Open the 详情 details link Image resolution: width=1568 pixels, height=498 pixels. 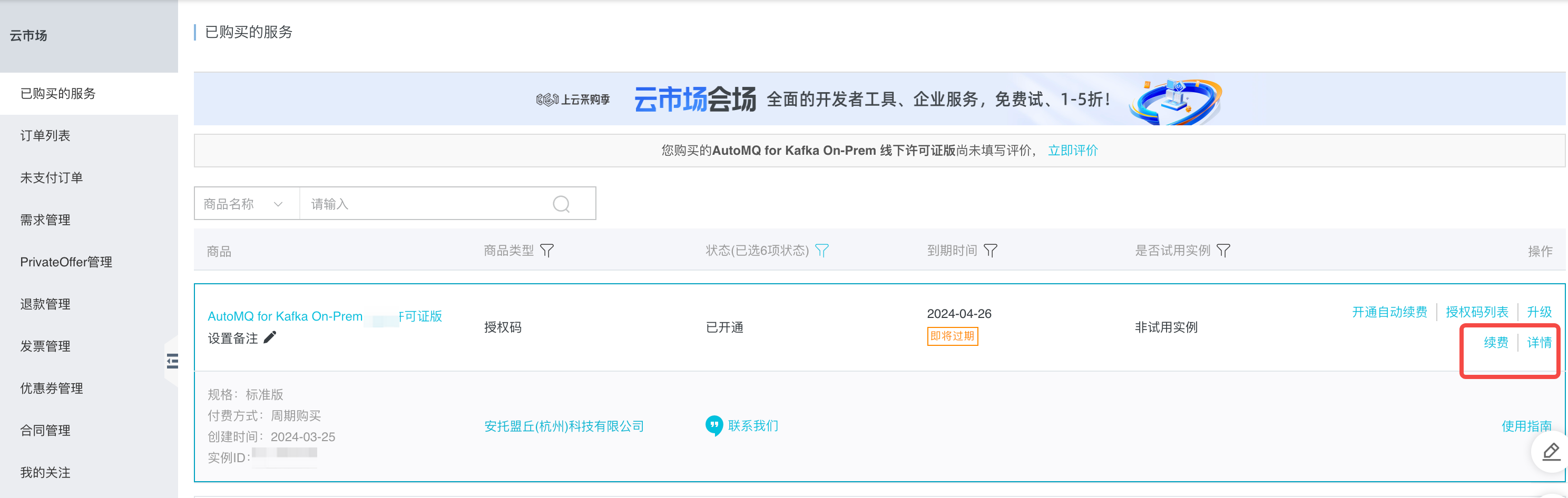[x=1539, y=342]
